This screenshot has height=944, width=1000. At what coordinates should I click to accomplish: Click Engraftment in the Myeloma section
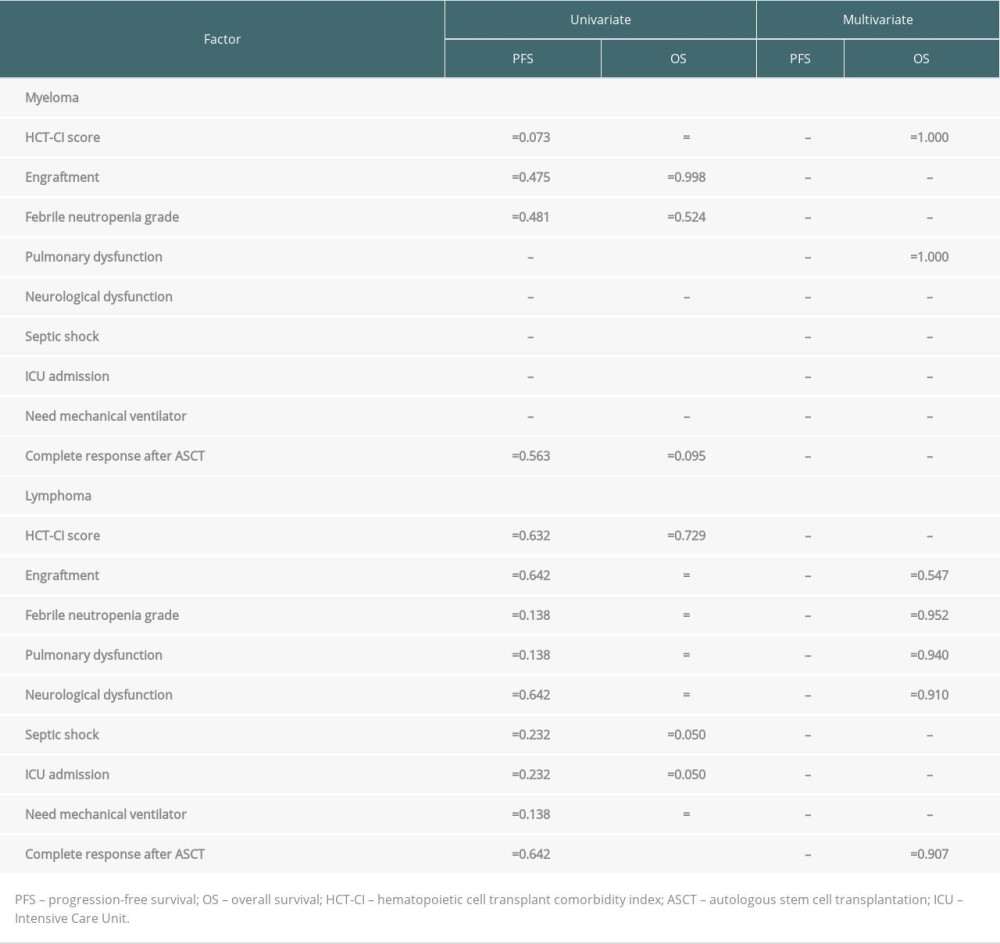pyautogui.click(x=62, y=177)
